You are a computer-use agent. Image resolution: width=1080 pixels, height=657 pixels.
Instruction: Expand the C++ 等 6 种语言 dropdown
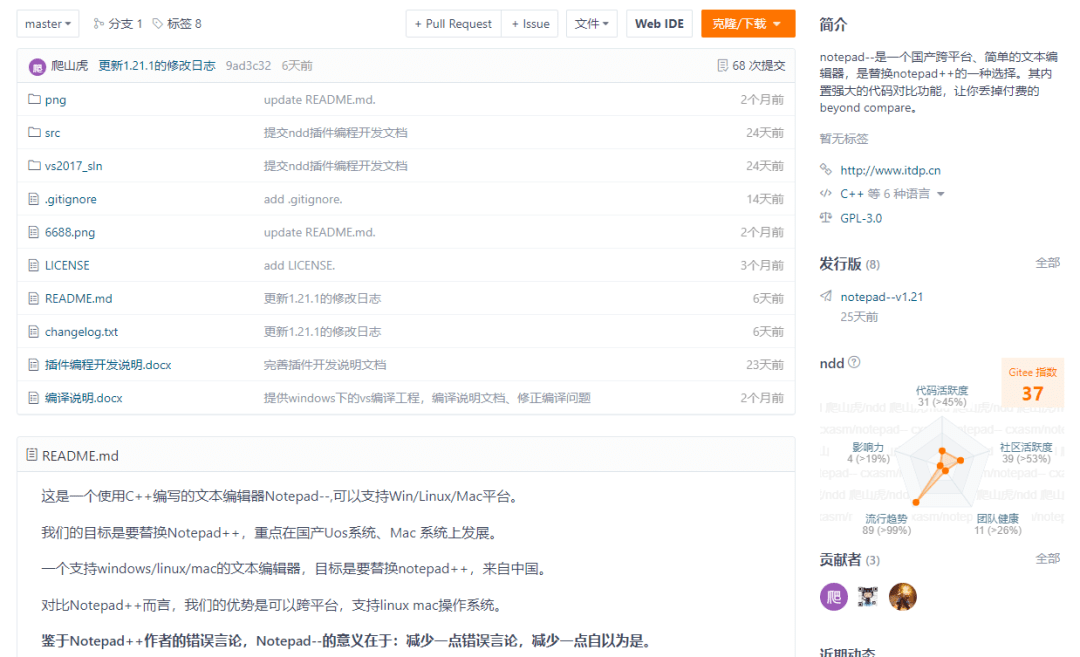point(892,194)
